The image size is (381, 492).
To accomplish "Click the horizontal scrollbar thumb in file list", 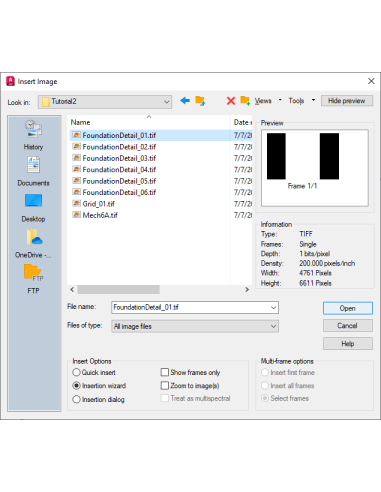I will [x=118, y=289].
